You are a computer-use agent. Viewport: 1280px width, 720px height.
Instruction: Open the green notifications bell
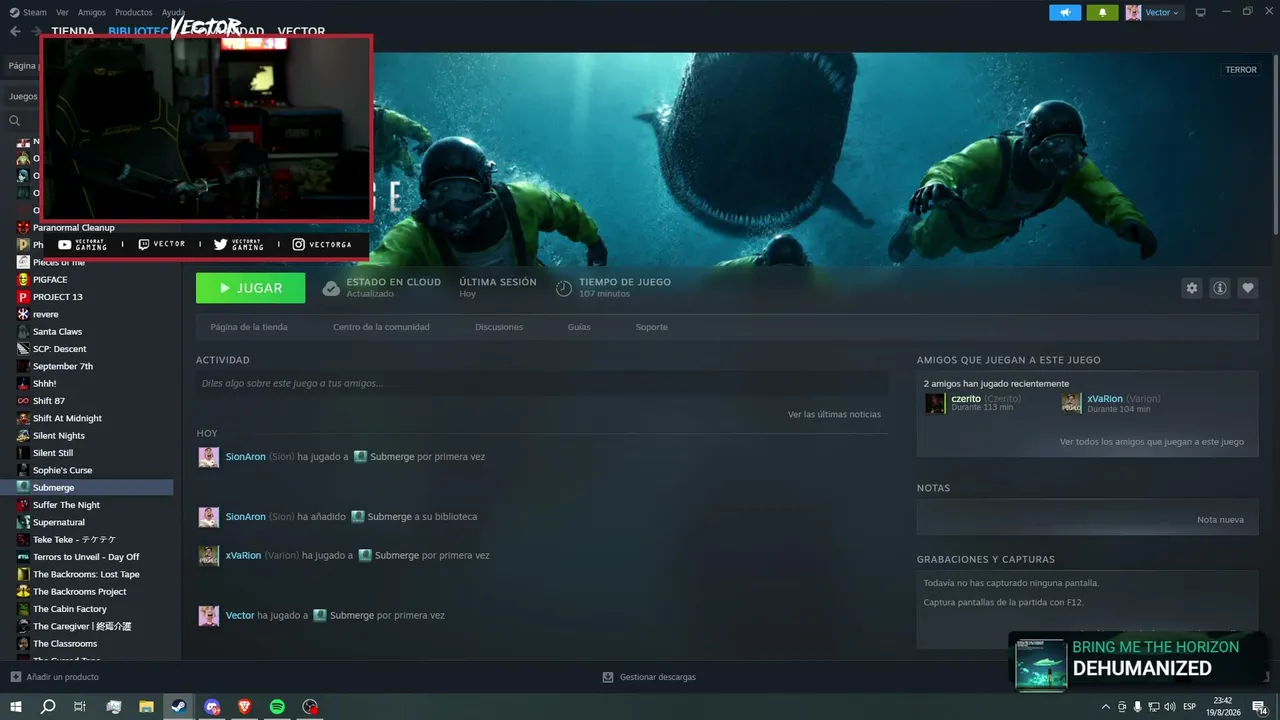click(1103, 12)
